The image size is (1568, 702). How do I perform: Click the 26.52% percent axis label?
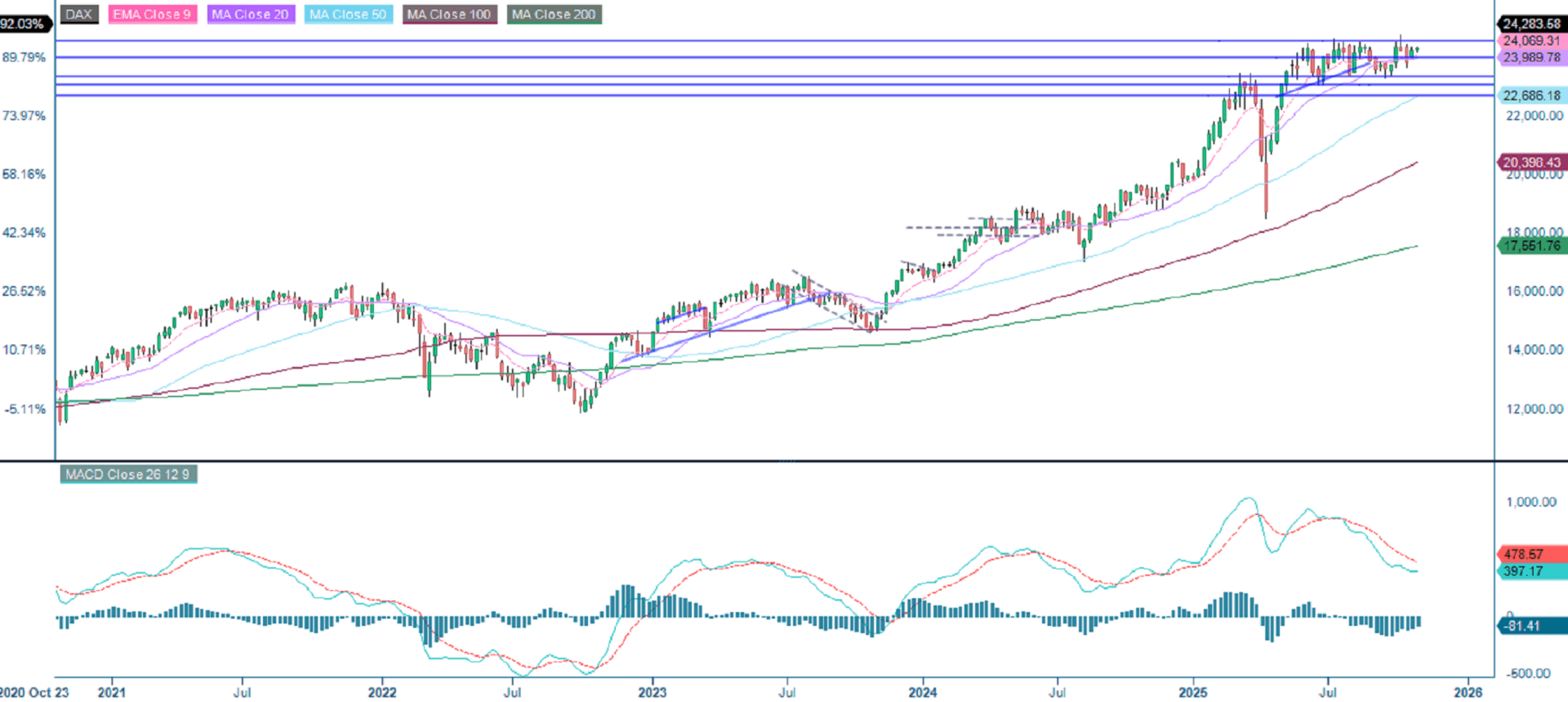(x=24, y=291)
